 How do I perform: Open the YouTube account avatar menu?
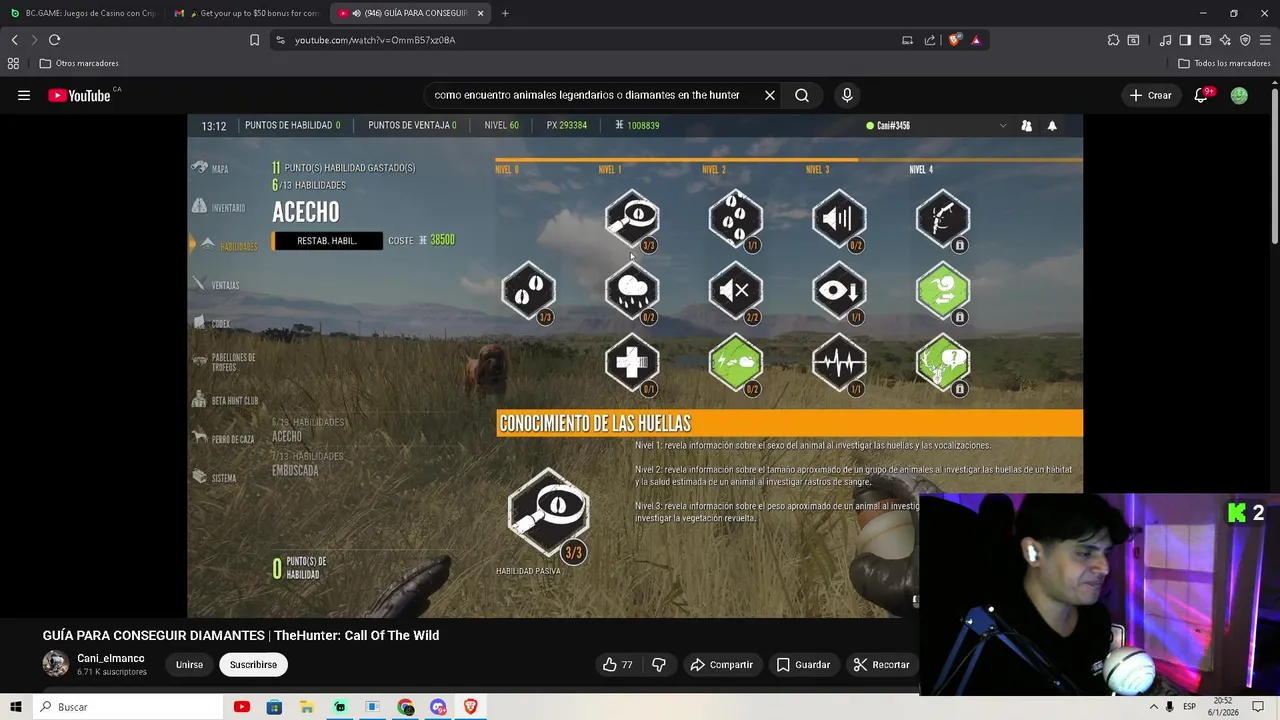1239,95
